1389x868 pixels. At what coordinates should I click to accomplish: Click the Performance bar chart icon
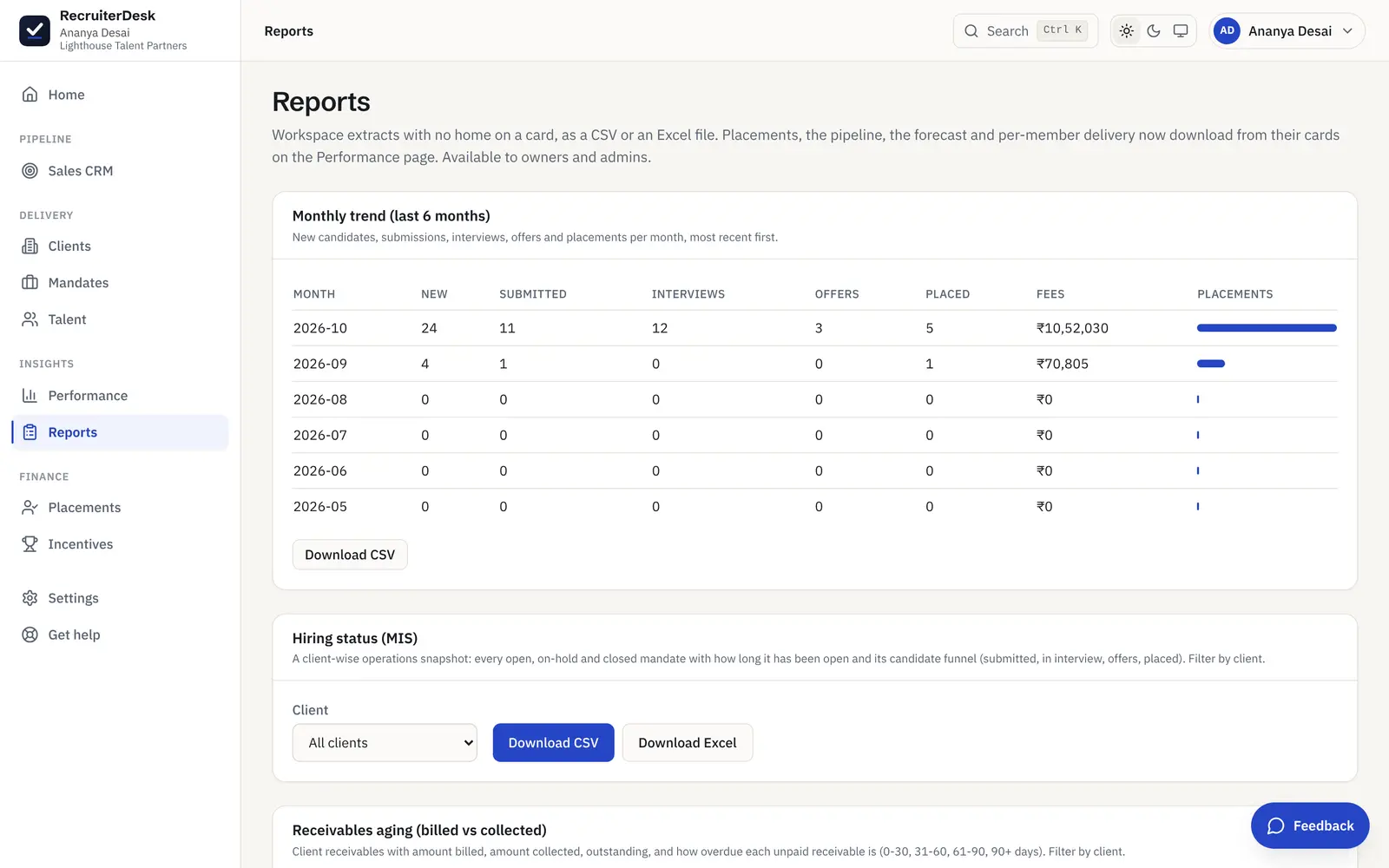coord(30,396)
